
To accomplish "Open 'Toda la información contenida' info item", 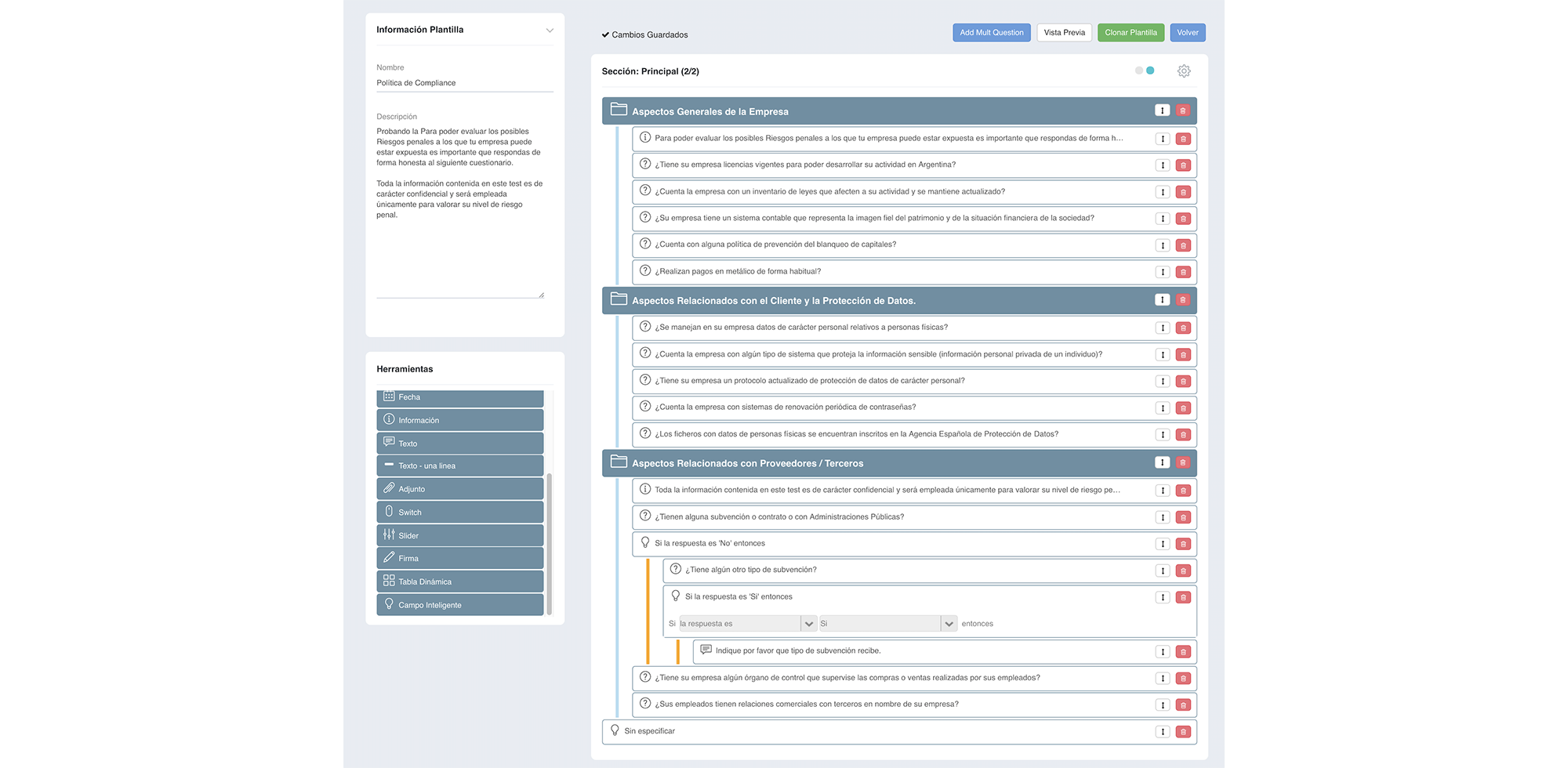I will click(x=914, y=491).
